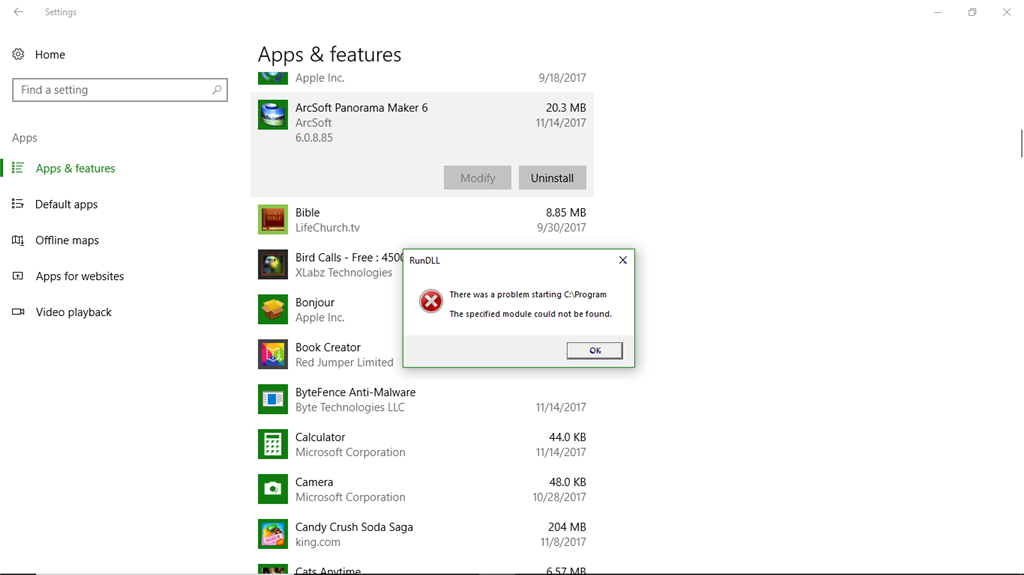This screenshot has height=575, width=1024.
Task: Click the Uninstall button for ArcSoft Panorama Maker
Action: tap(552, 178)
